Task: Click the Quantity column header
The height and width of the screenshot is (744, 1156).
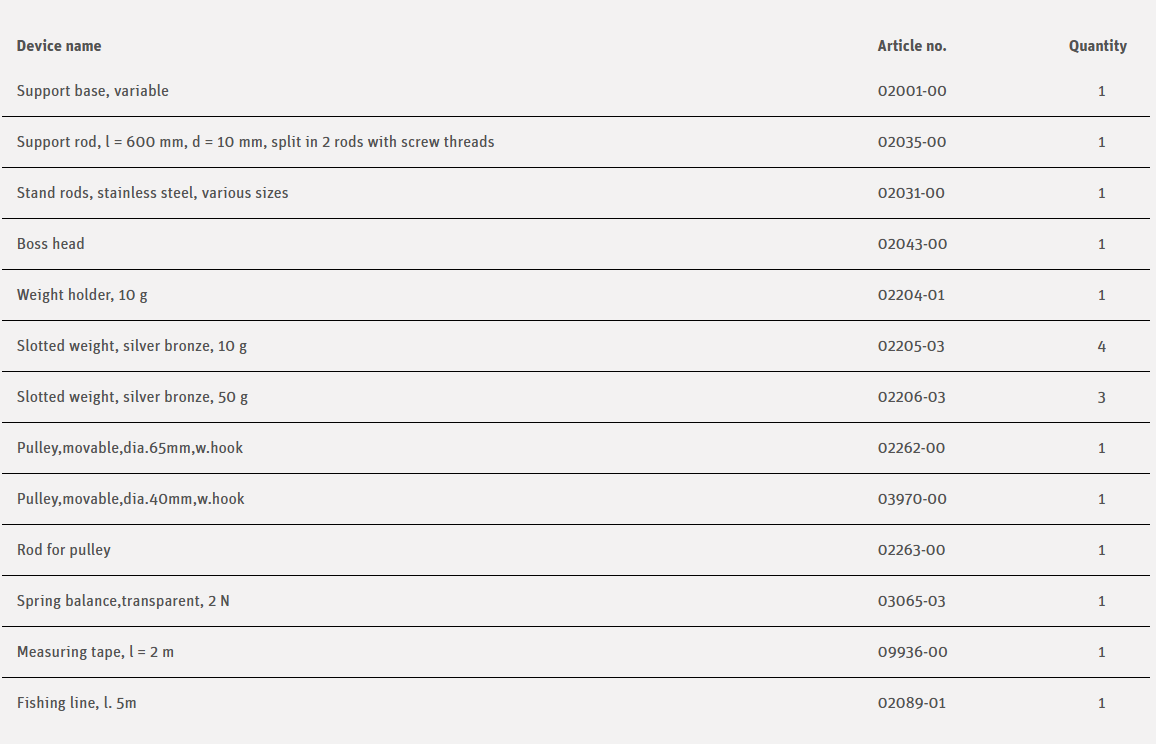Action: click(x=1097, y=46)
